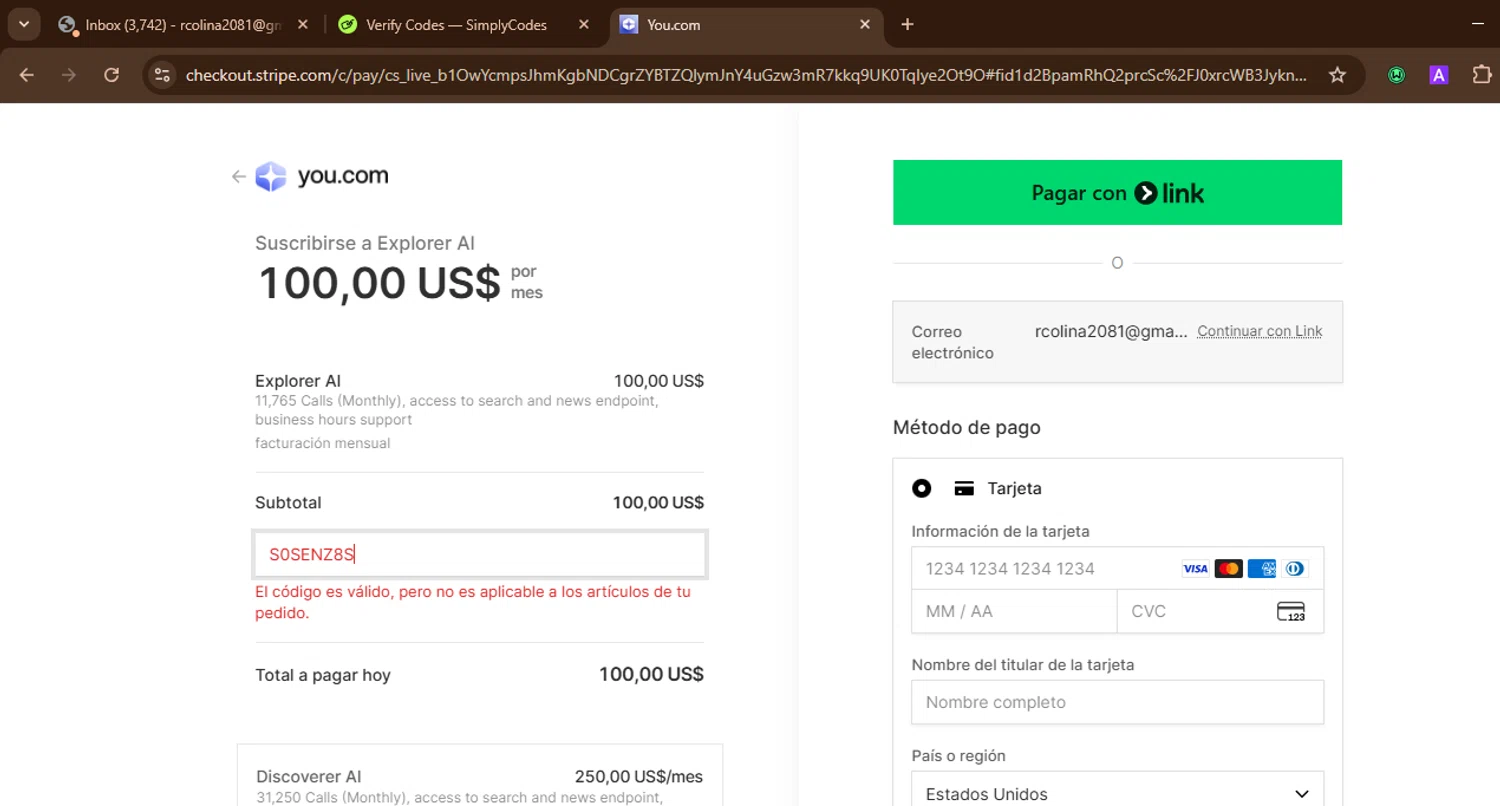Click the Subtotal label
The width and height of the screenshot is (1500, 806).
pos(288,502)
